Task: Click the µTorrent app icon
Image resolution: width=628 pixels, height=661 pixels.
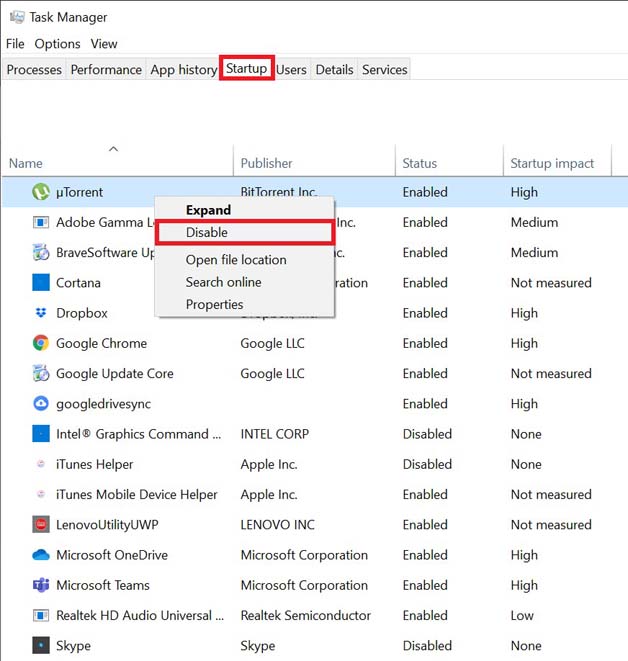Action: coord(41,192)
